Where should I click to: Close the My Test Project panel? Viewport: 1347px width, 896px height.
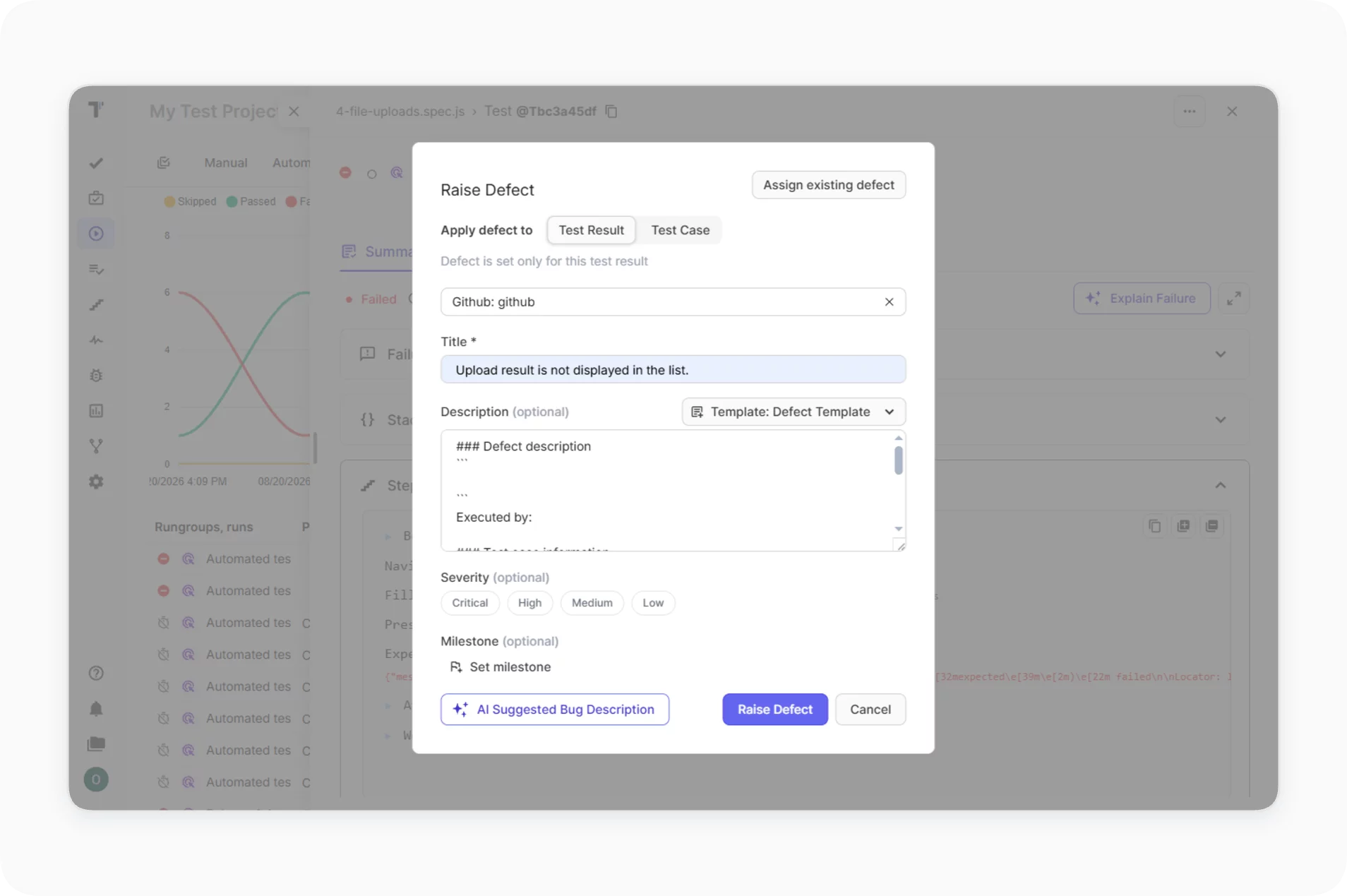click(294, 112)
